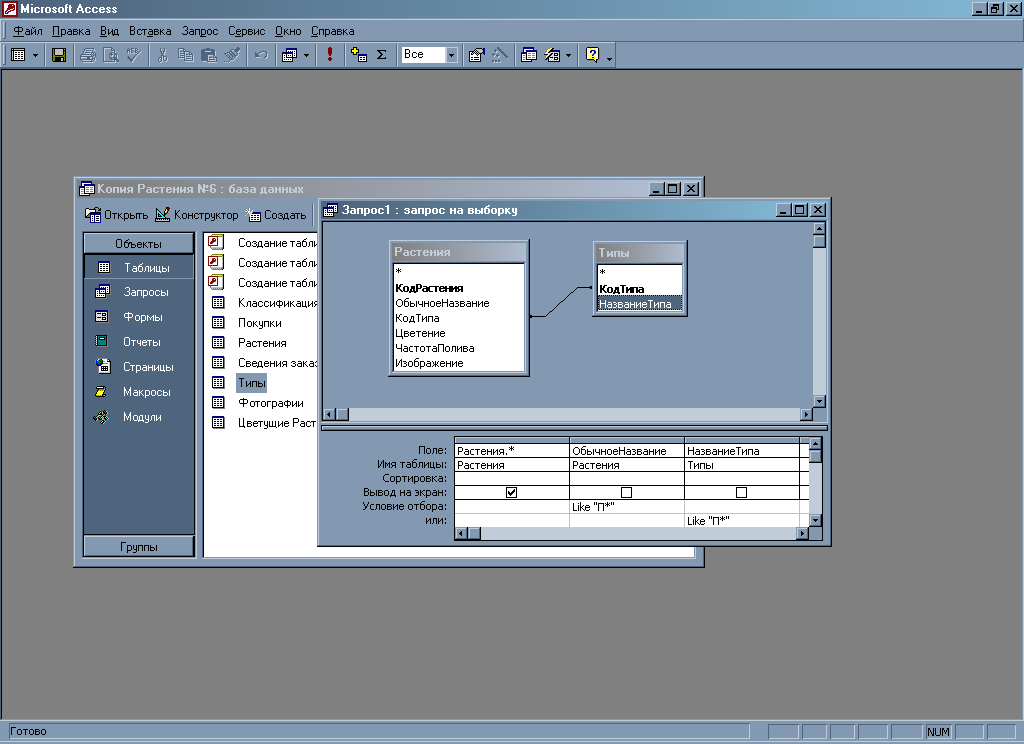Click the Show Table icon

click(359, 55)
